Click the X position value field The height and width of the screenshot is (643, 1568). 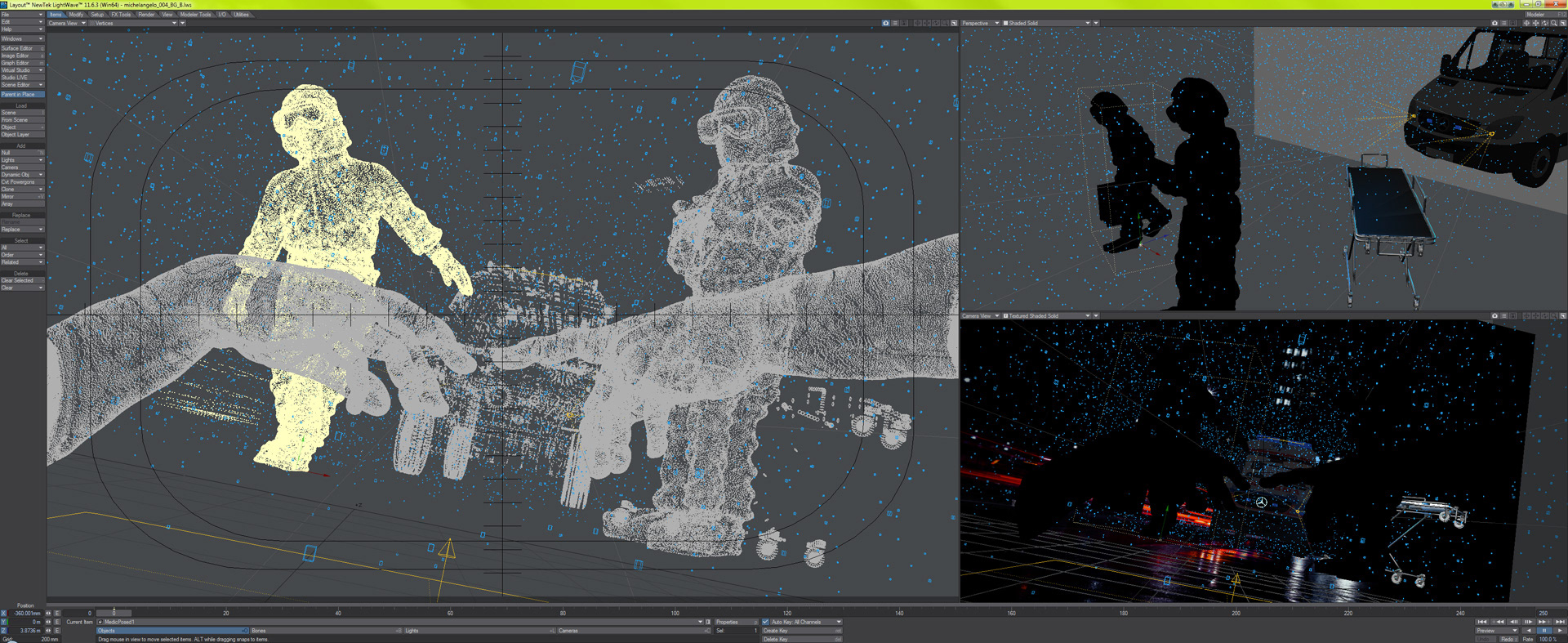(x=26, y=613)
